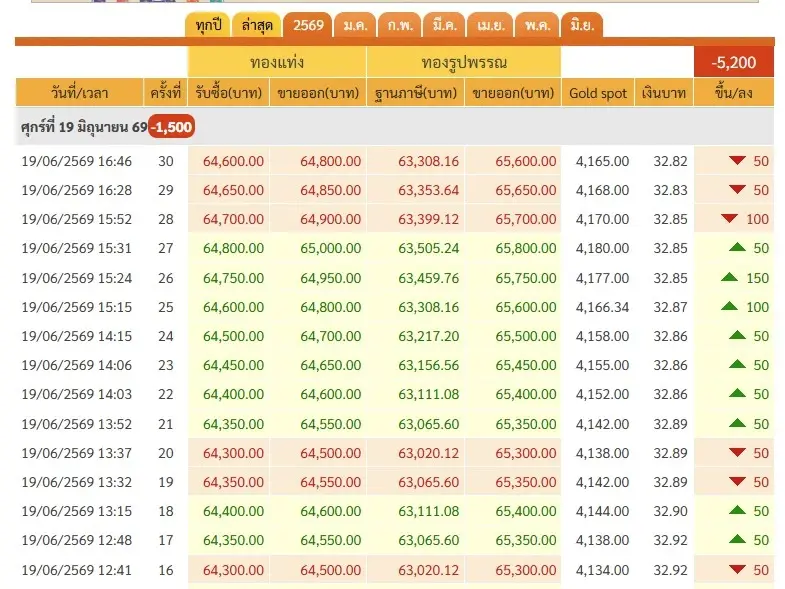
Task: Click baht rate 32.90 in row 18
Action: [x=670, y=511]
